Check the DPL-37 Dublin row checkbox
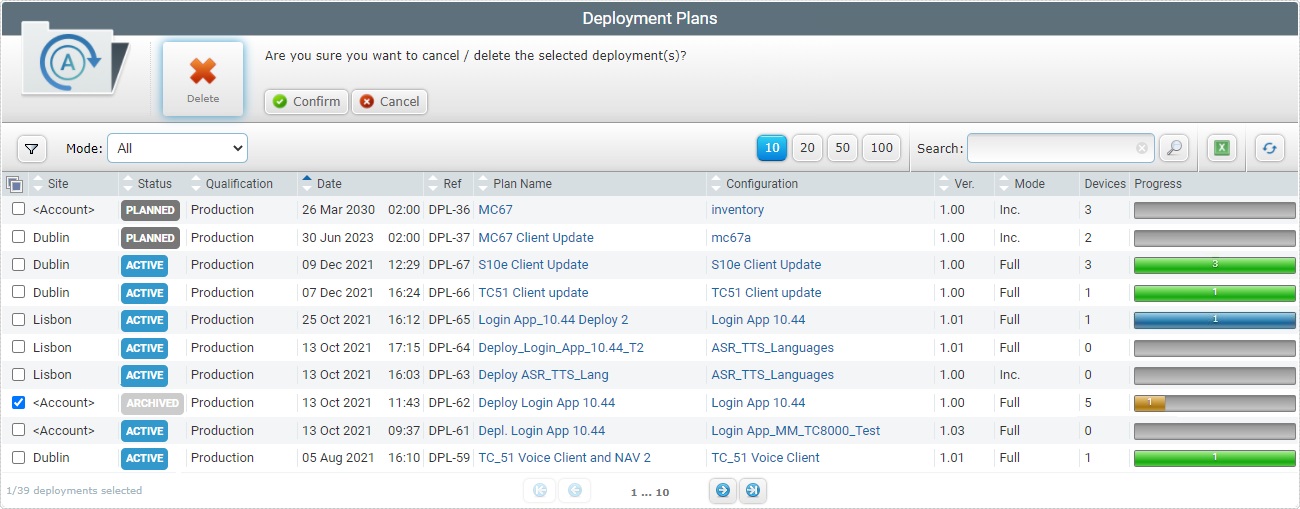The width and height of the screenshot is (1300, 509). click(18, 237)
